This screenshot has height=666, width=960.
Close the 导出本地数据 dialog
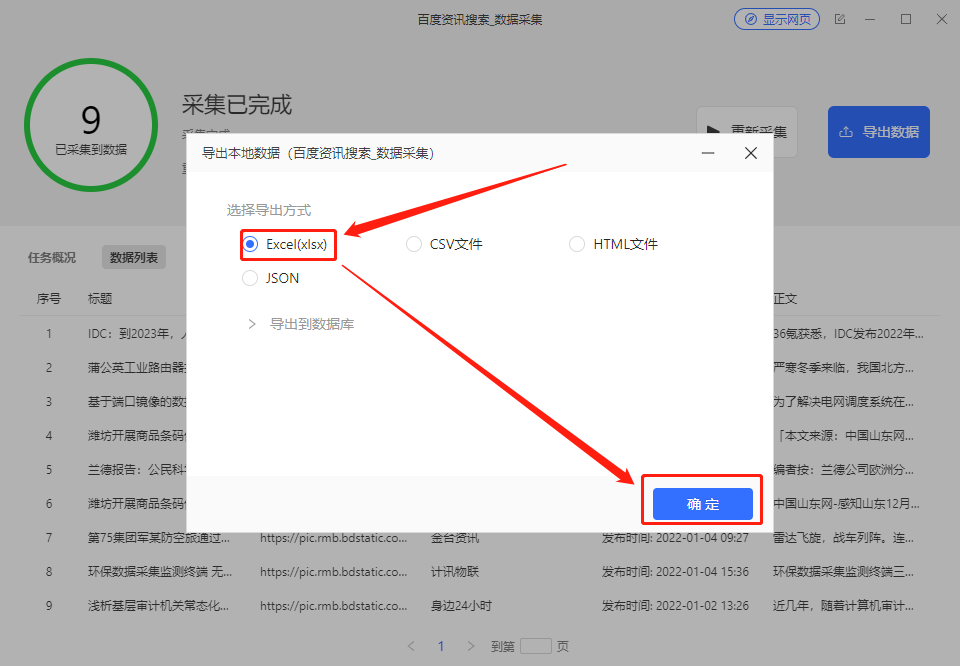click(751, 153)
